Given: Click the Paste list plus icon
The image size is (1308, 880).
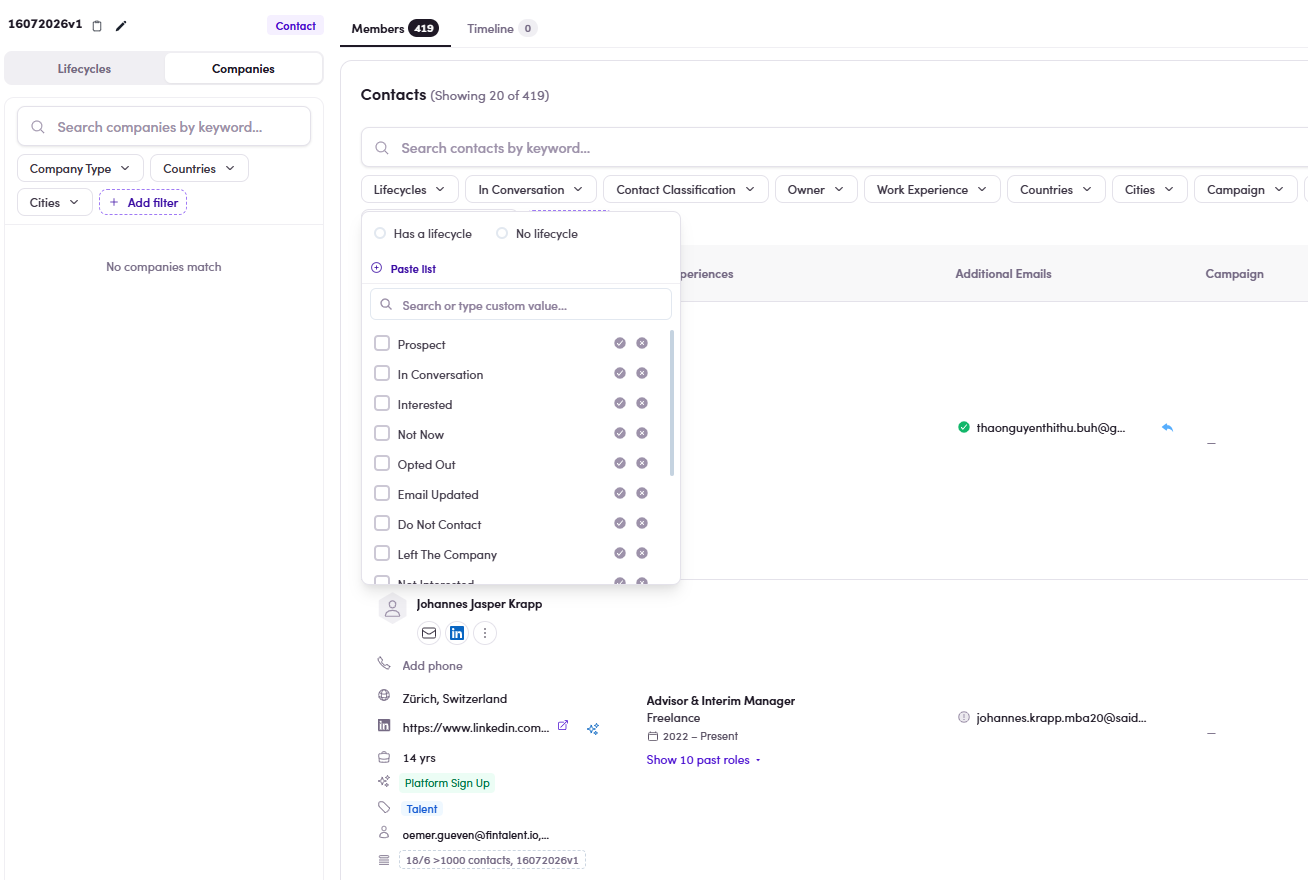Looking at the screenshot, I should click(x=377, y=268).
